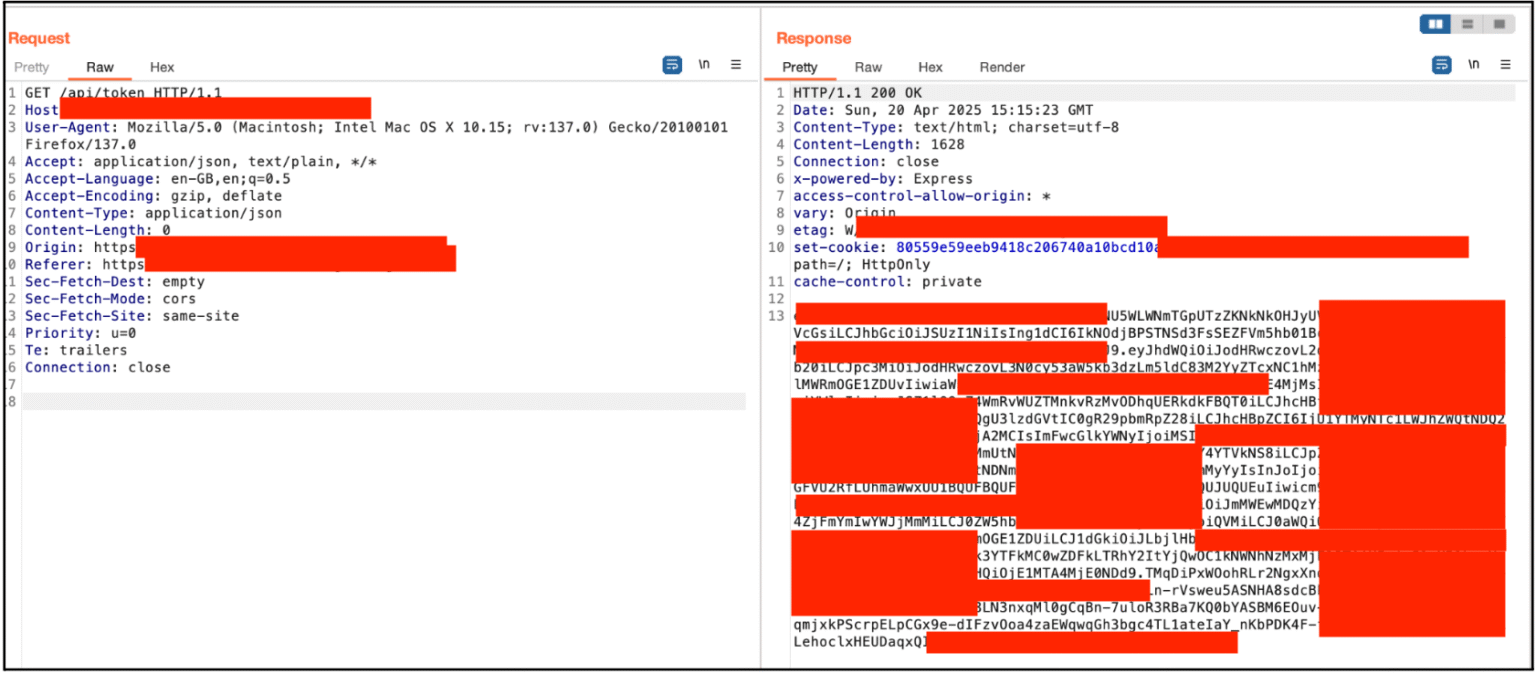The height and width of the screenshot is (674, 1536).
Task: Click the Host header name in request
Action: [x=42, y=110]
